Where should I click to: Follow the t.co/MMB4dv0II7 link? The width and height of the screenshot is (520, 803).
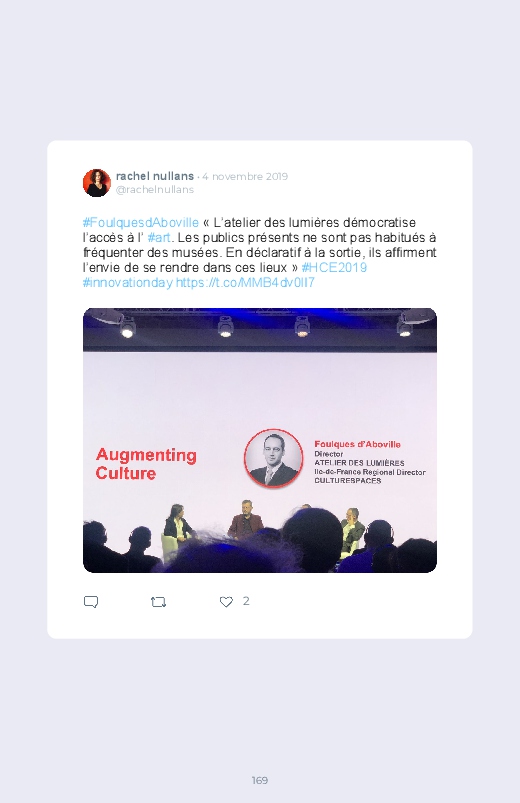pyautogui.click(x=245, y=283)
